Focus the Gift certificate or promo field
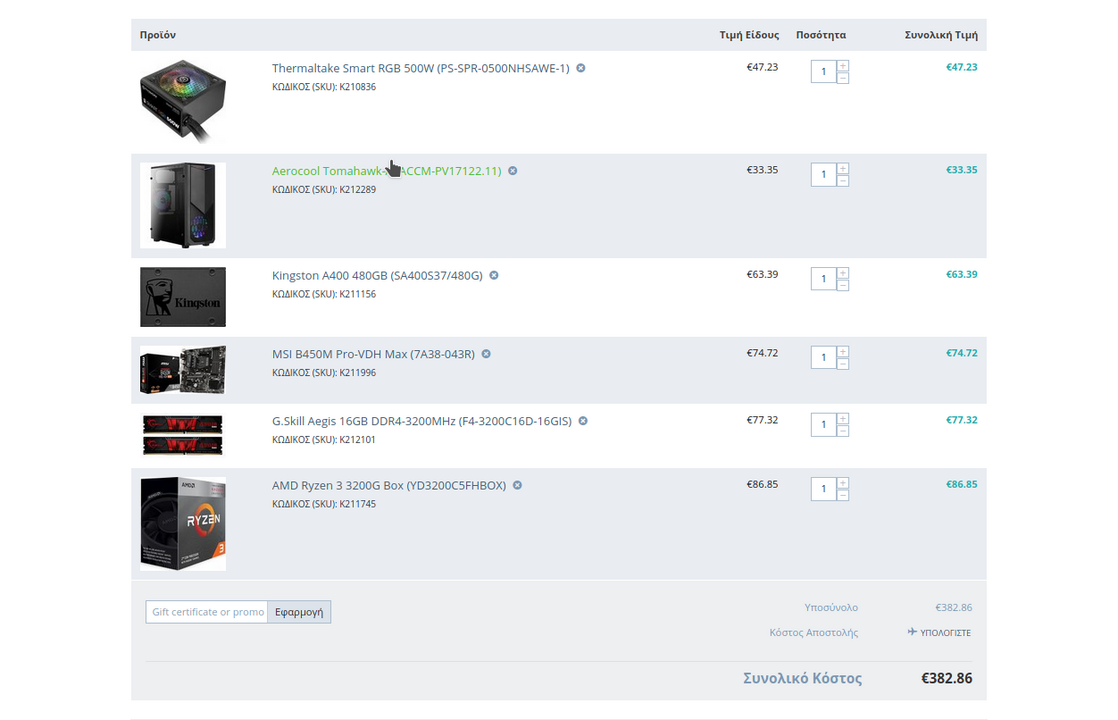1118x720 pixels. [207, 612]
